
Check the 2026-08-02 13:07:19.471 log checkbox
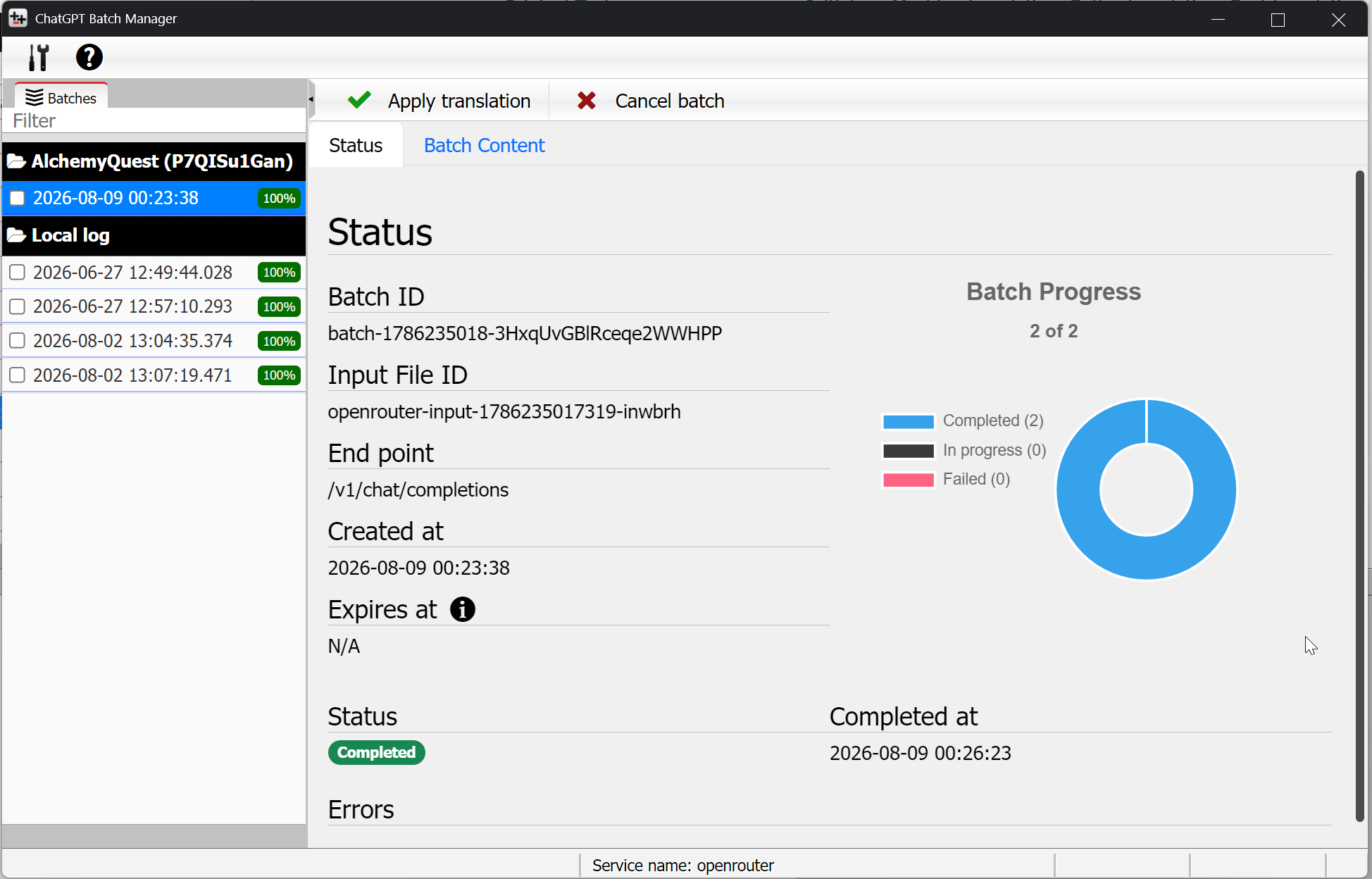tap(17, 375)
